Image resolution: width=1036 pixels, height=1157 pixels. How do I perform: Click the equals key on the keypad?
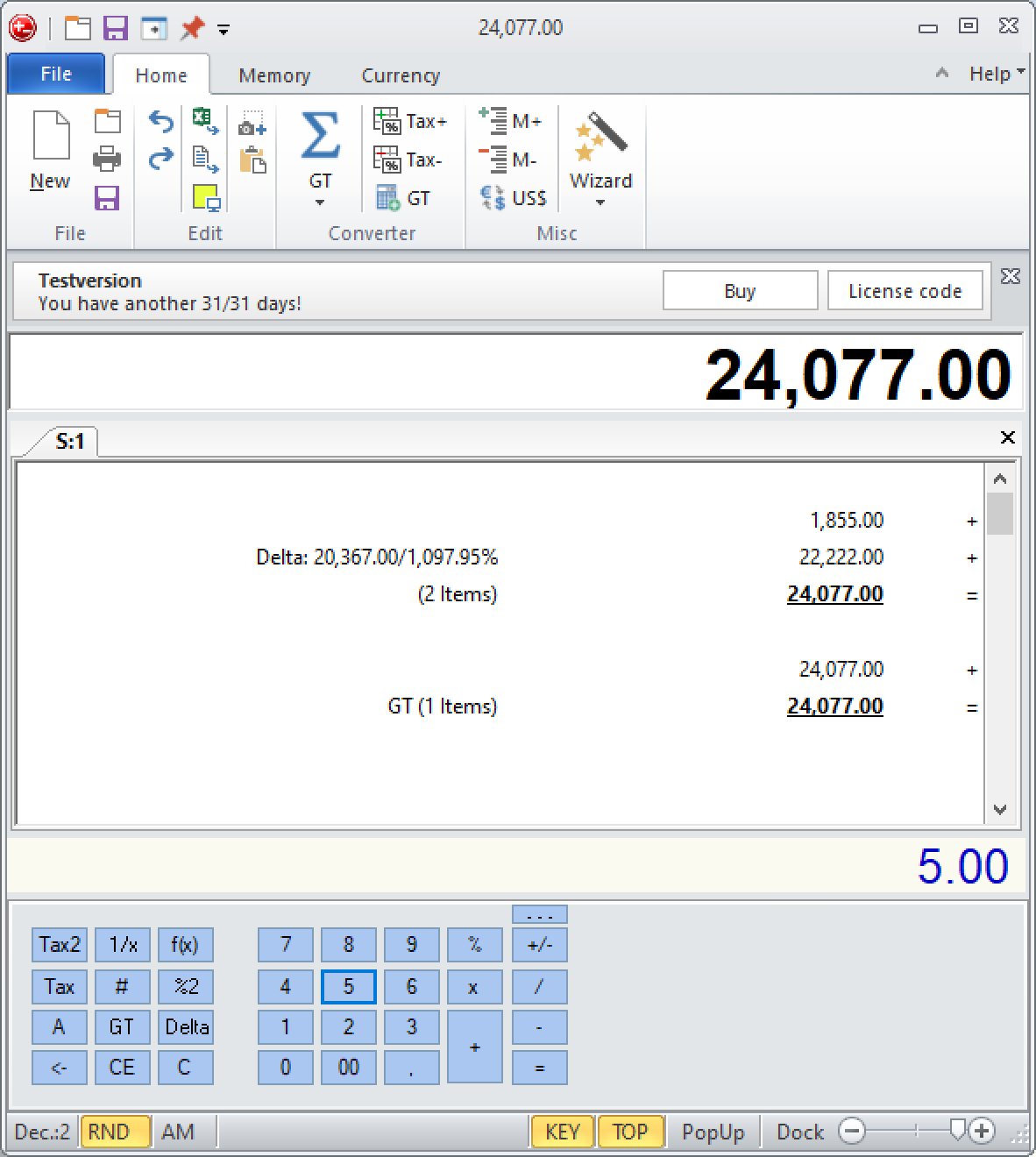point(539,1068)
